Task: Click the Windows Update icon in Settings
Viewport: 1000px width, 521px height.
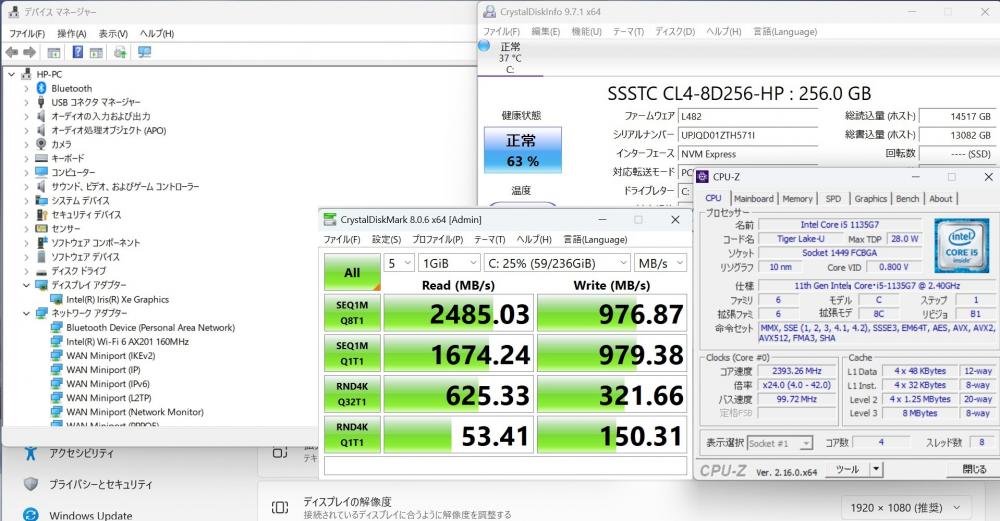Action: (30, 514)
